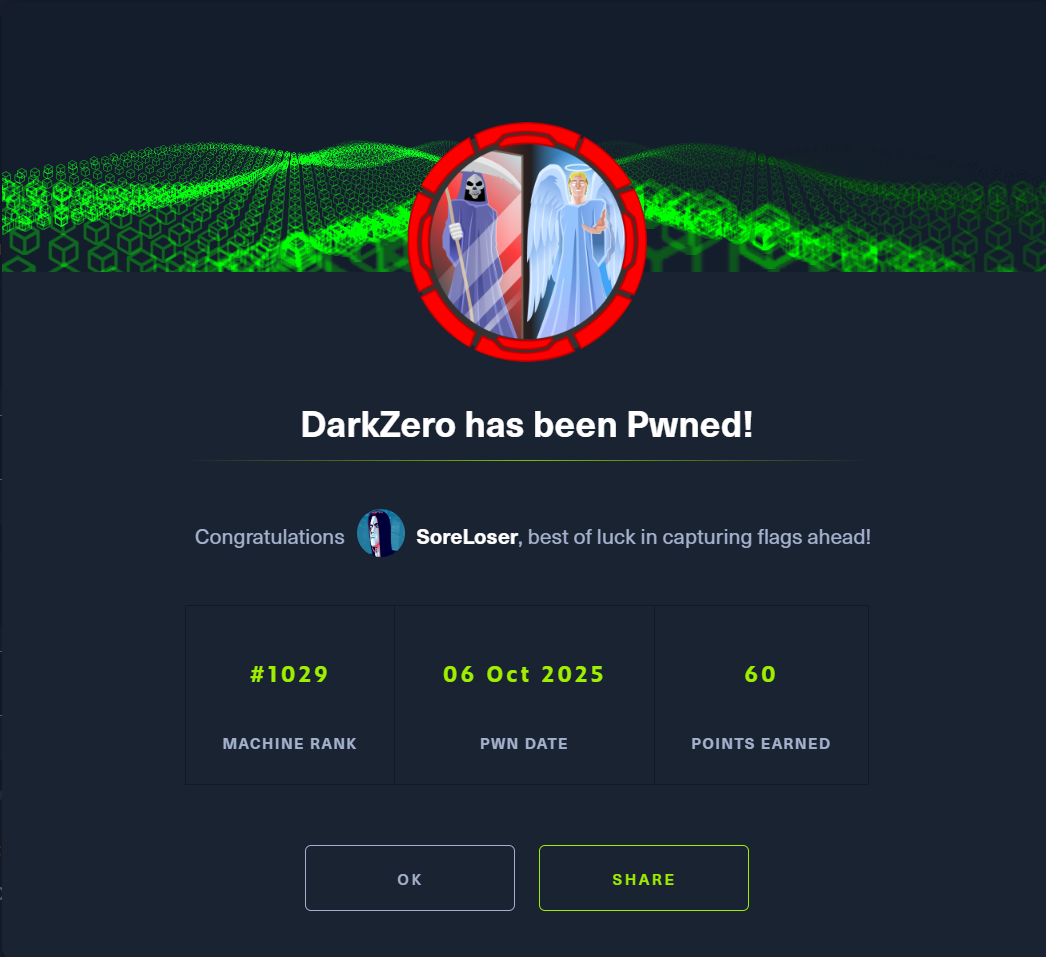Dismiss the dialog with OK

point(410,878)
